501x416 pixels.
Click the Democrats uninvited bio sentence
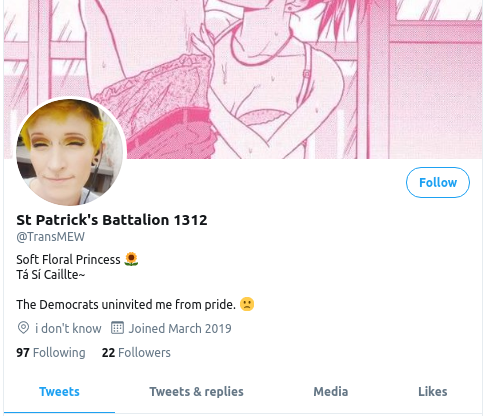click(126, 305)
